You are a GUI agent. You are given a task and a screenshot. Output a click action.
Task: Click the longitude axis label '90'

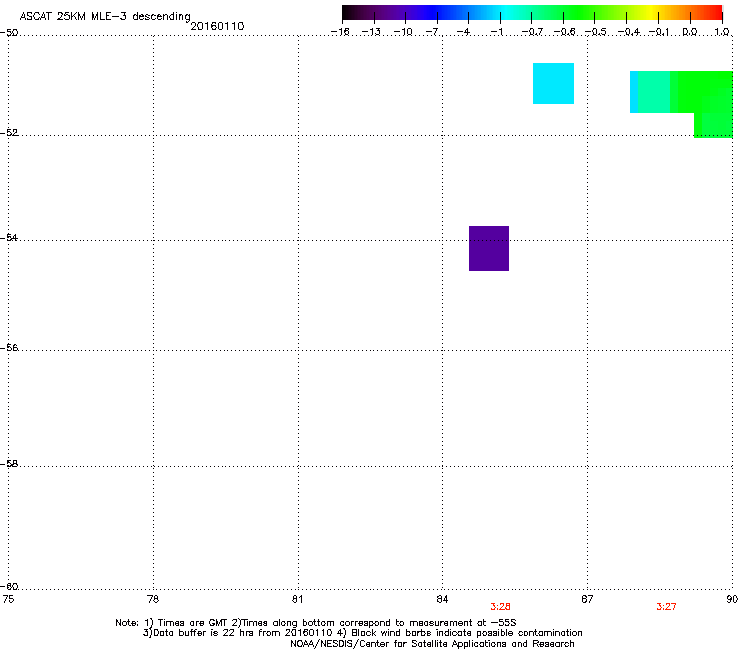732,599
